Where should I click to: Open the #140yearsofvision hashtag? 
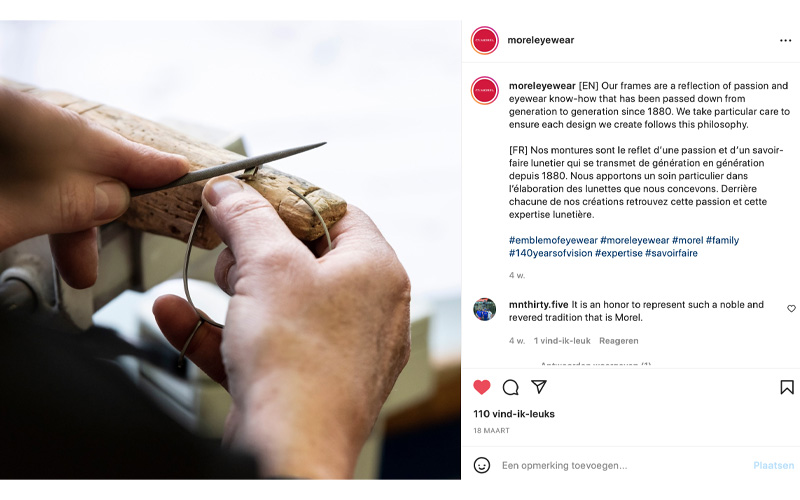click(551, 253)
